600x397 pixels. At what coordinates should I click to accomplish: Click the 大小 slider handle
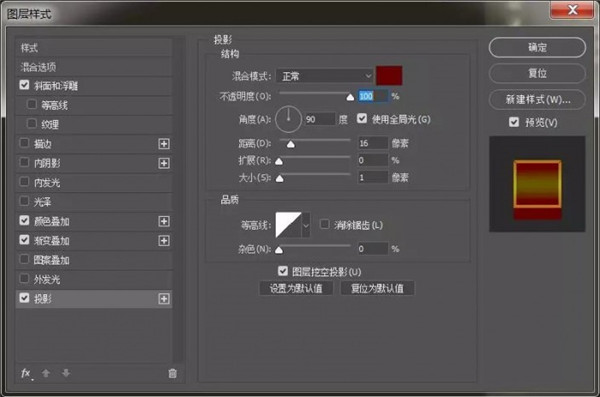tap(280, 178)
